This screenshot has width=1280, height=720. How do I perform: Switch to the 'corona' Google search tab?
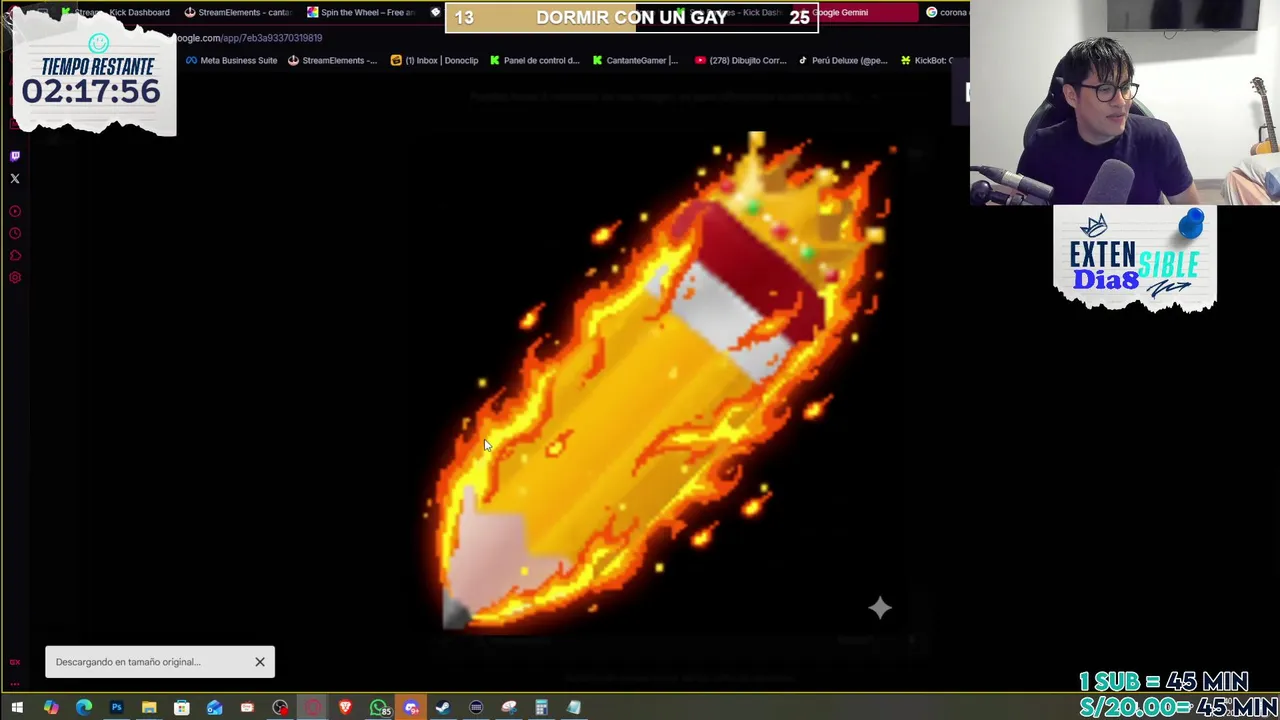946,12
